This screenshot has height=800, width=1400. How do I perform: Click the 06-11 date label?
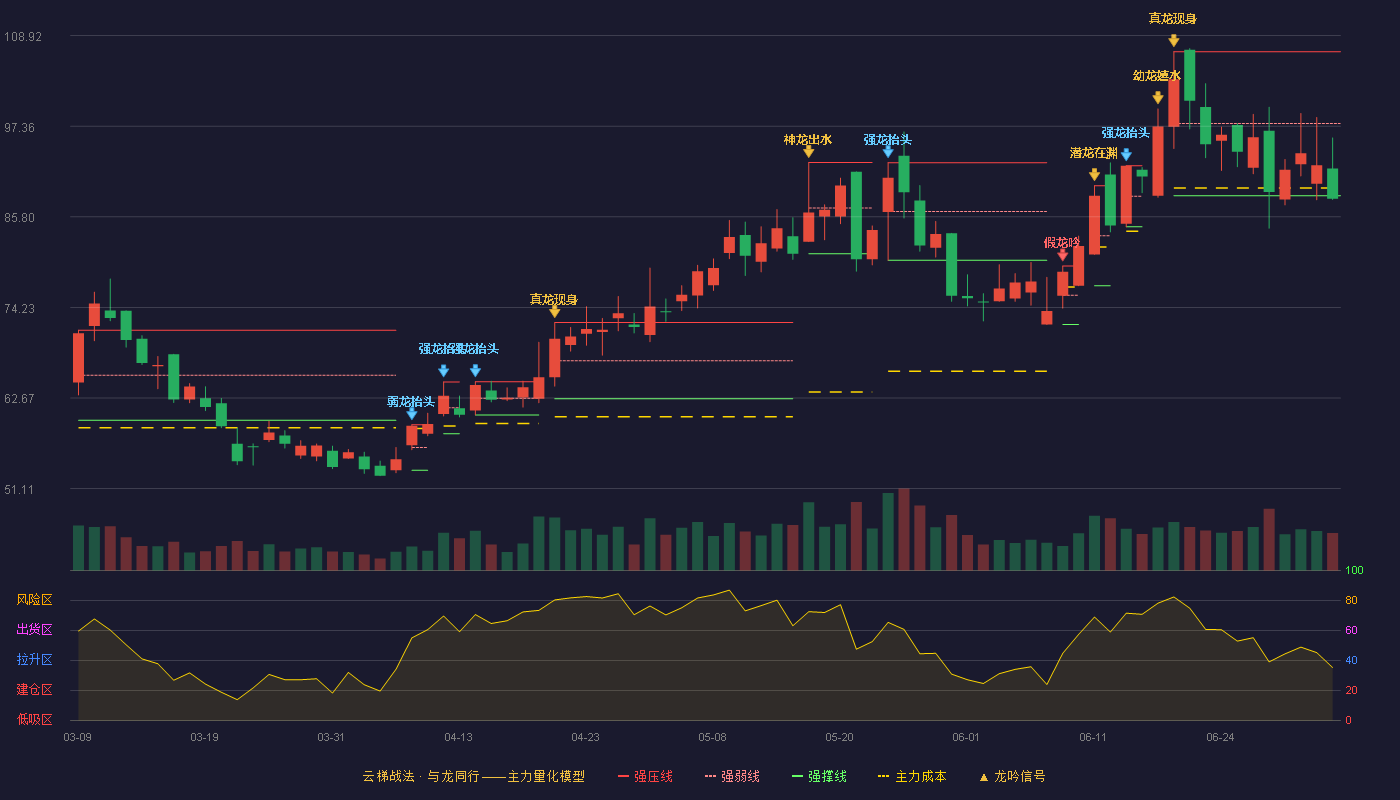1093,737
